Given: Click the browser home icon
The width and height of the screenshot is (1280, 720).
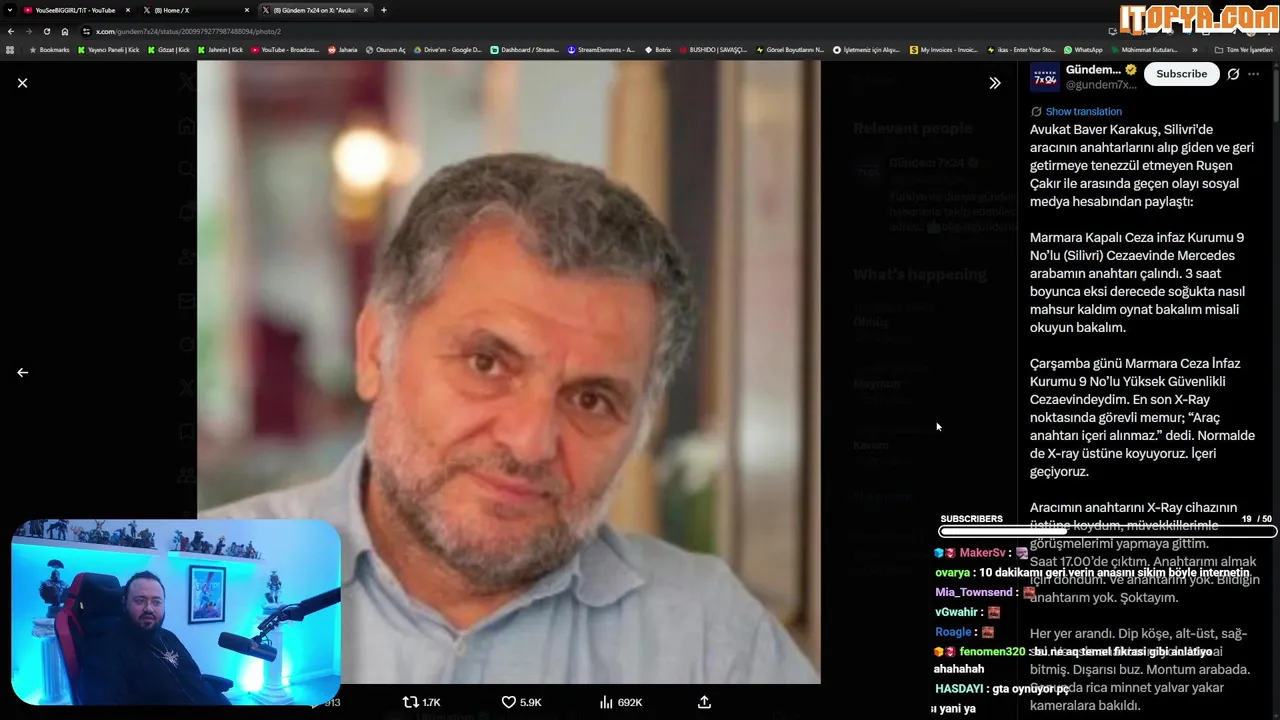Looking at the screenshot, I should (65, 31).
